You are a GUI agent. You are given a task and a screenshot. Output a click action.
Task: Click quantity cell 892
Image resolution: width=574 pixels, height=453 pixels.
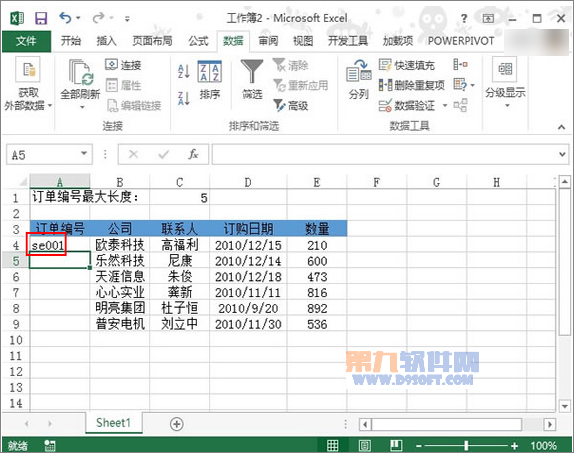pyautogui.click(x=317, y=308)
